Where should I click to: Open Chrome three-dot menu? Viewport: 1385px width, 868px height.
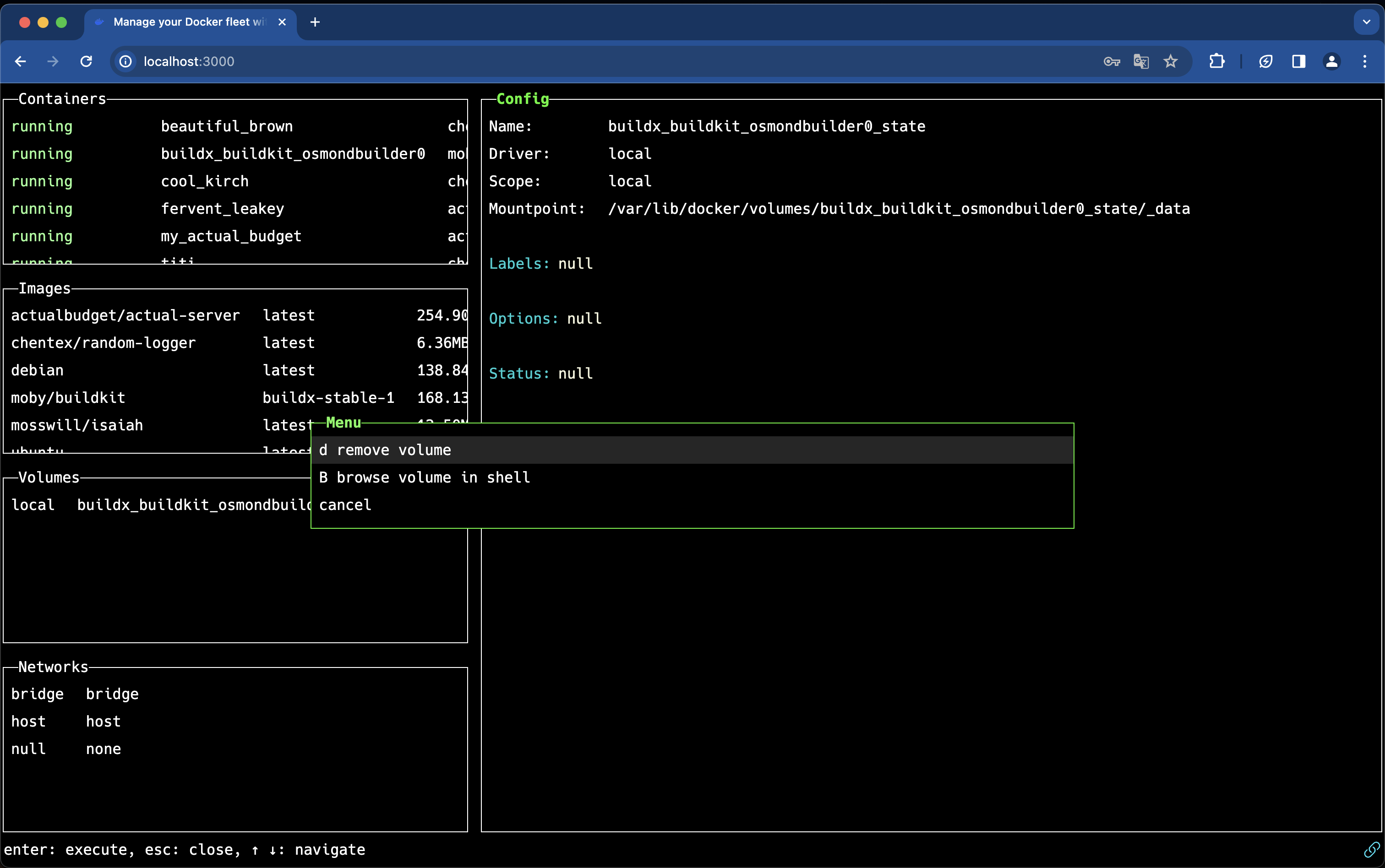[x=1365, y=61]
